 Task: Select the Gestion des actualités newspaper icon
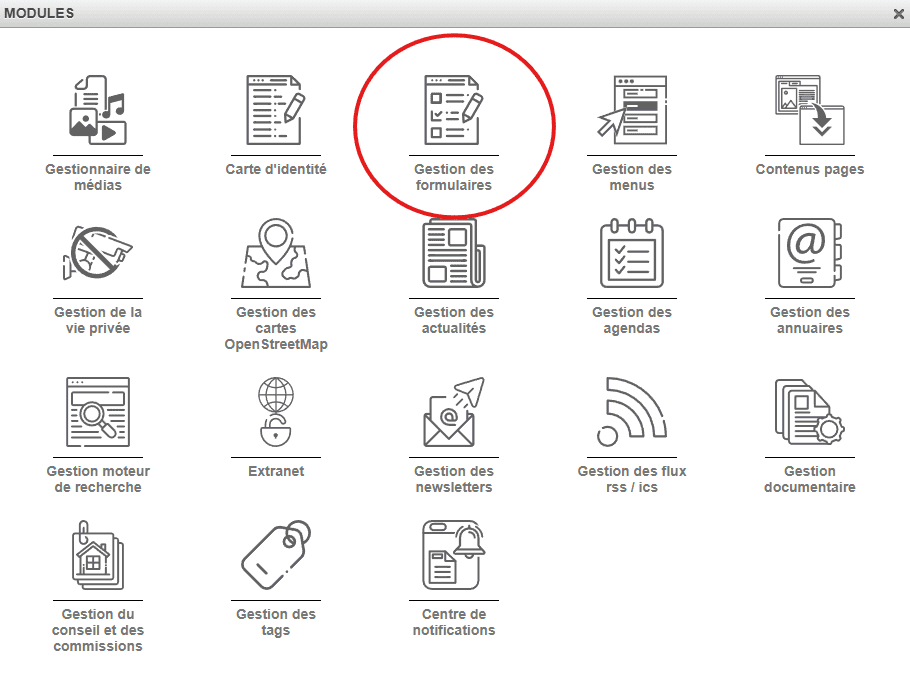tap(454, 253)
